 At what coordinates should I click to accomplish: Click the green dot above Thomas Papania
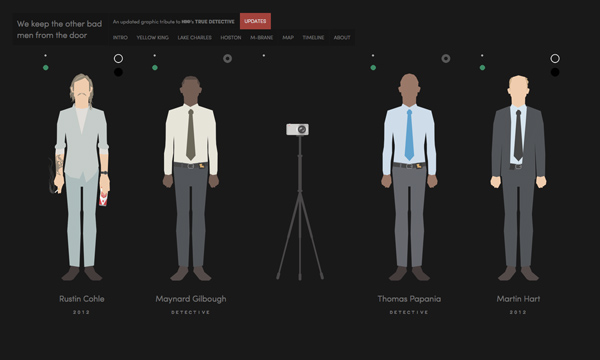(373, 68)
